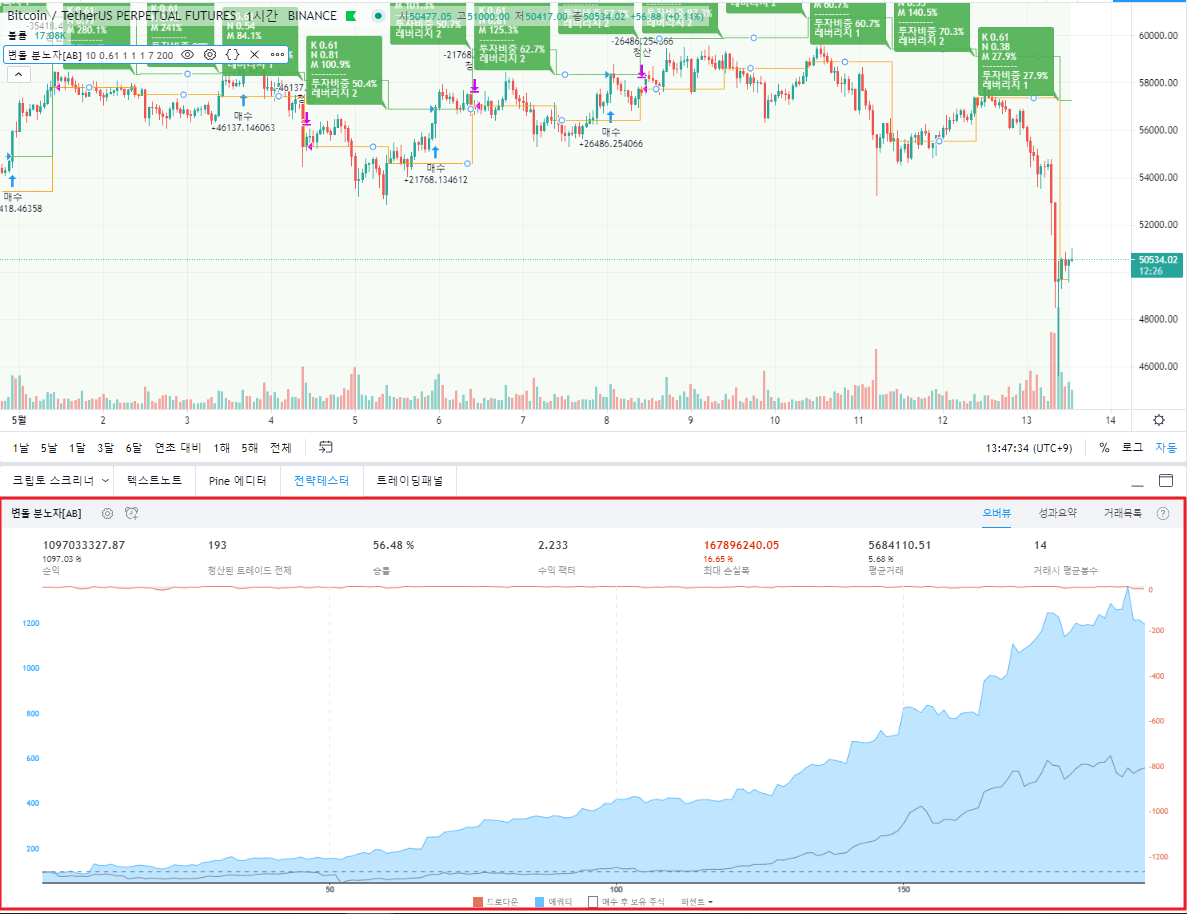Open the percent unit dropdown below chart

pos(697,901)
